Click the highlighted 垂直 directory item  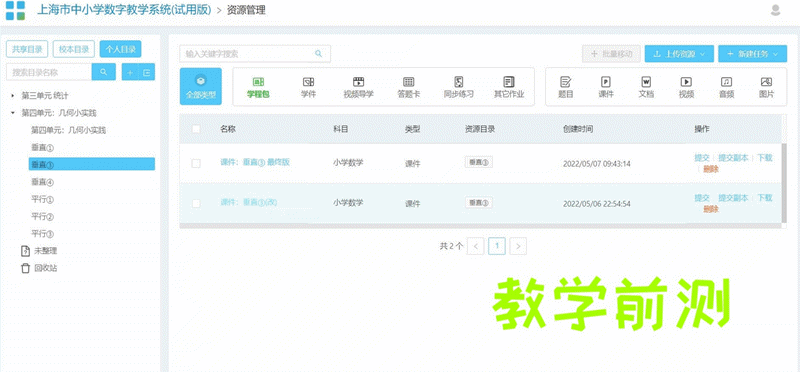pos(92,164)
